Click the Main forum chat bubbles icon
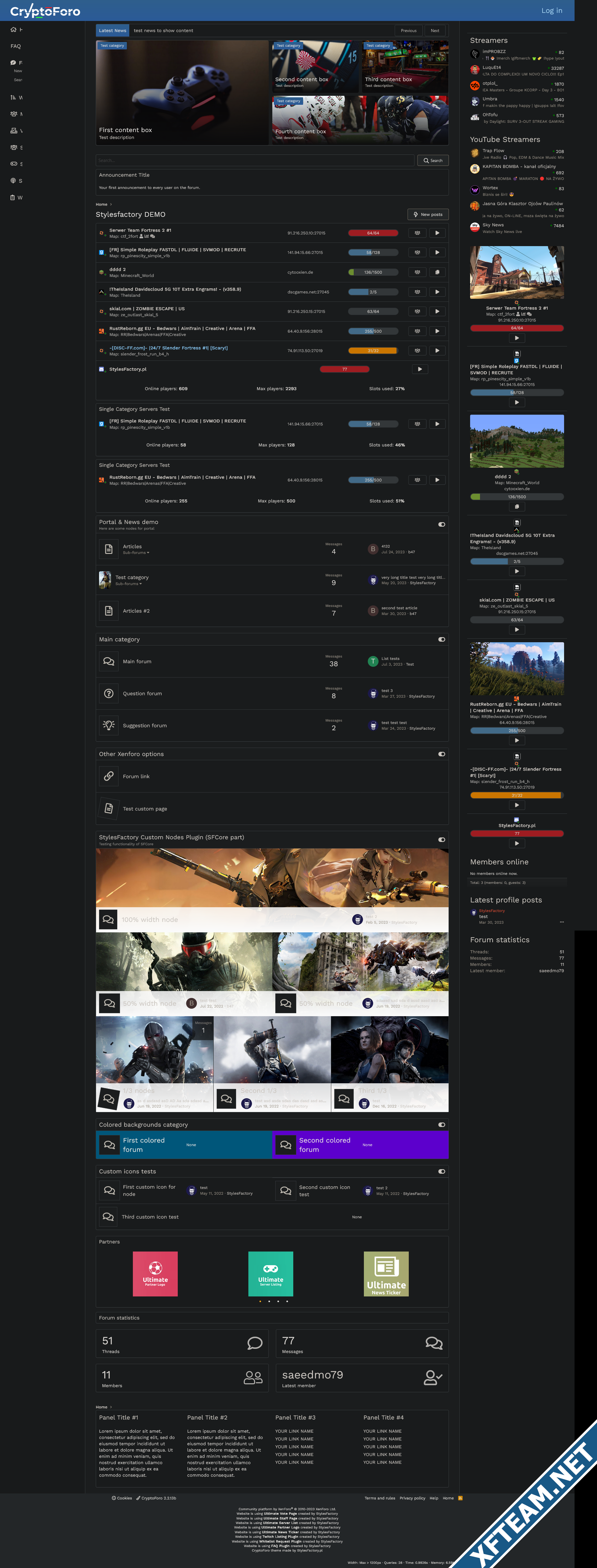Screen dimensions: 597x1568 tap(108, 662)
